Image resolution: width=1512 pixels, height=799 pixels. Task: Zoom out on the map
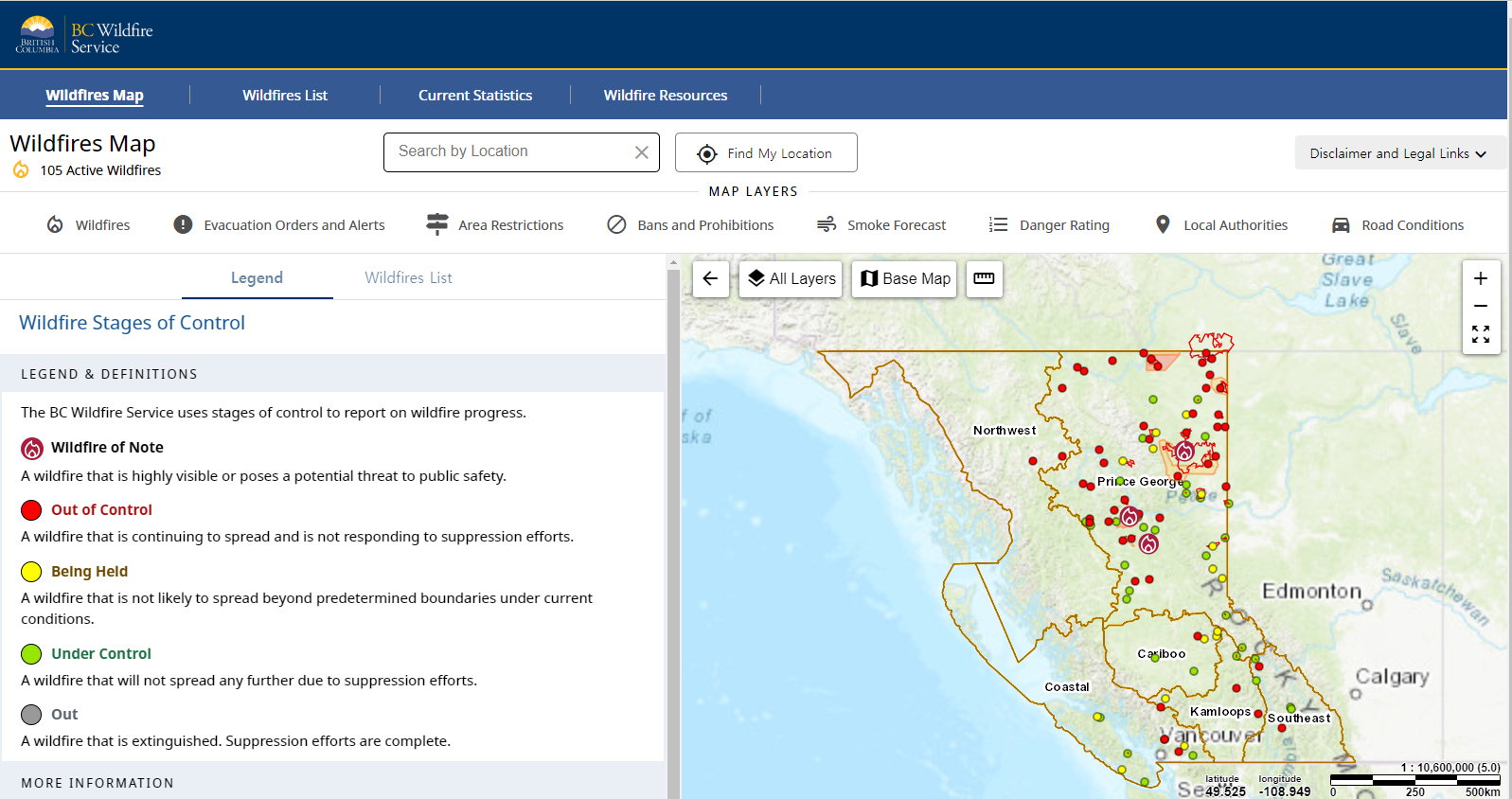coord(1481,307)
